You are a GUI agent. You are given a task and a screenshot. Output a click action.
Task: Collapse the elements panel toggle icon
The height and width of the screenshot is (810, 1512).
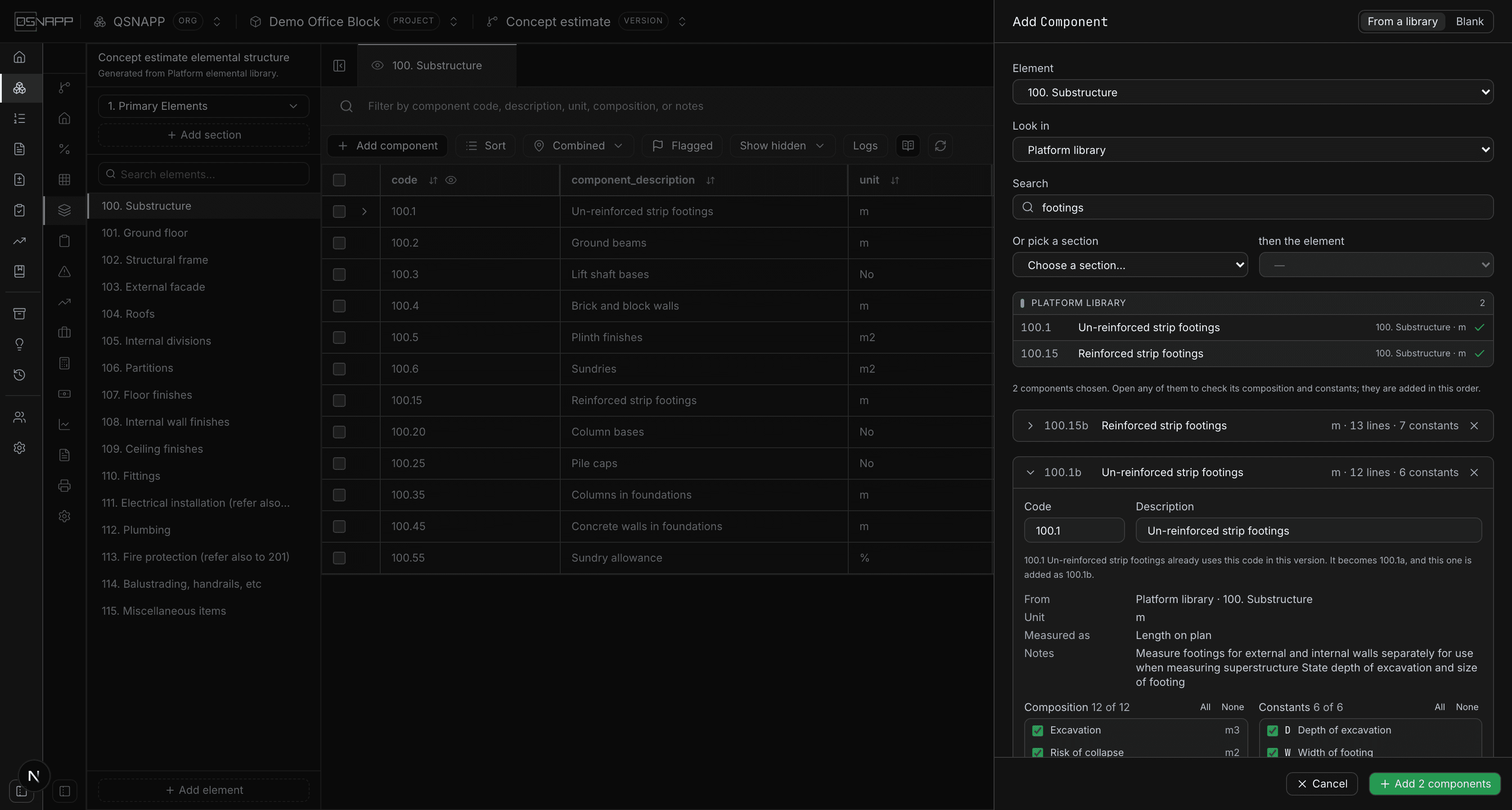pos(339,65)
